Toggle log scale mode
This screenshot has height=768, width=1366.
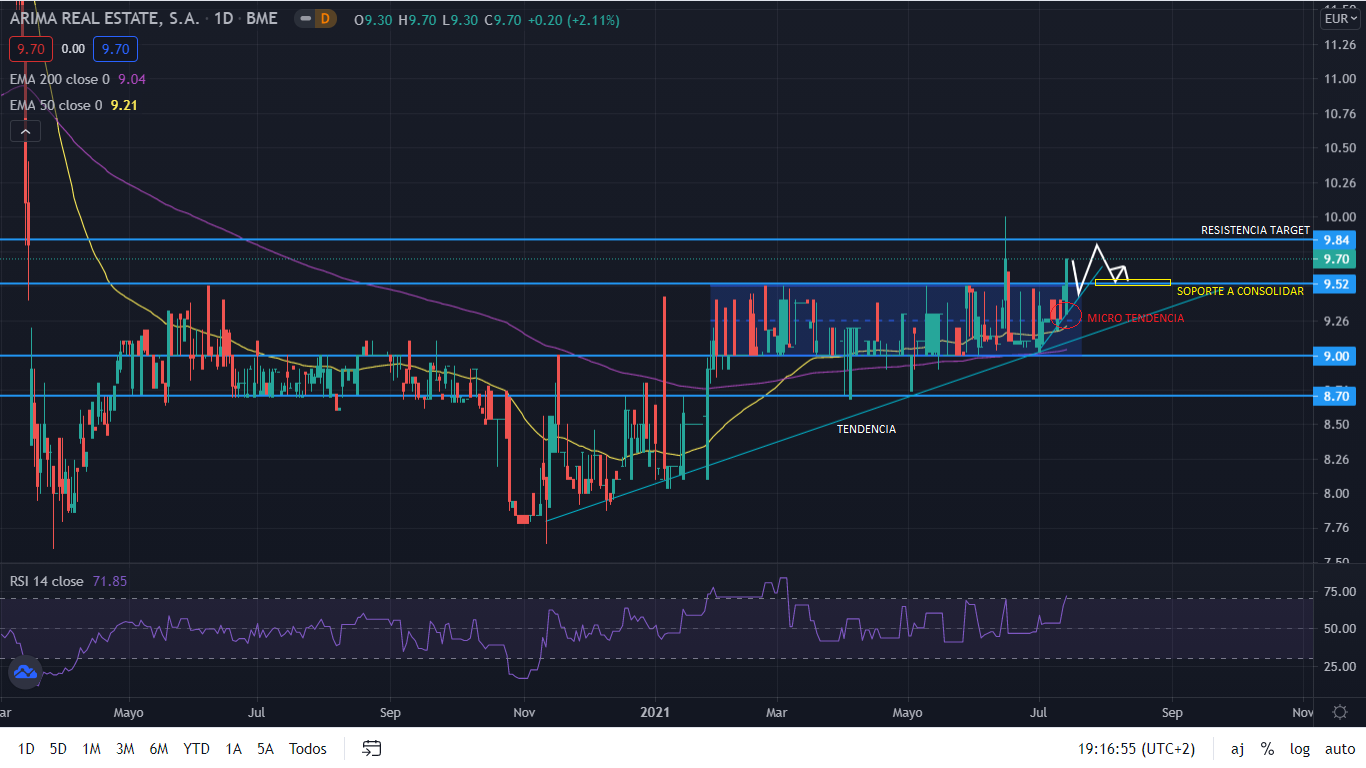click(1299, 748)
